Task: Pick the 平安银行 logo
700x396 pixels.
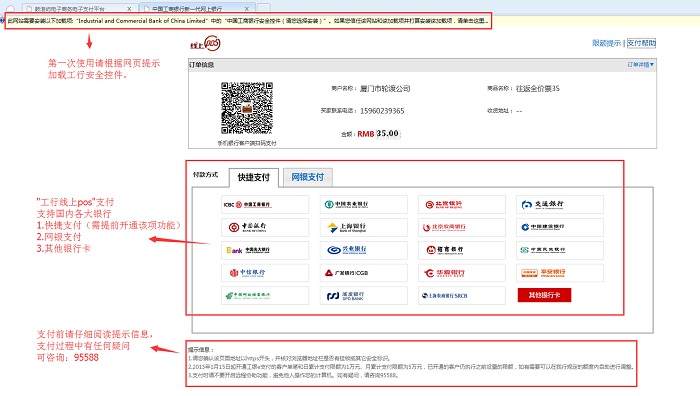Action: point(560,273)
